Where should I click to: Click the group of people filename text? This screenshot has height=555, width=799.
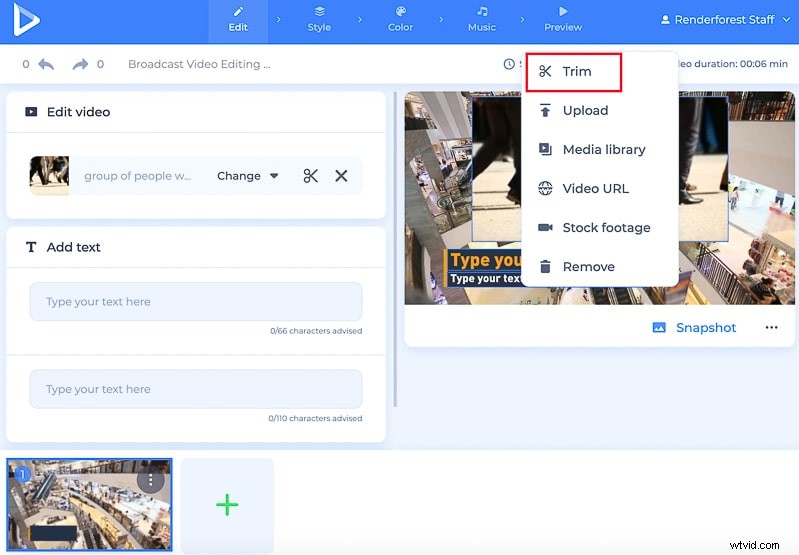(138, 176)
